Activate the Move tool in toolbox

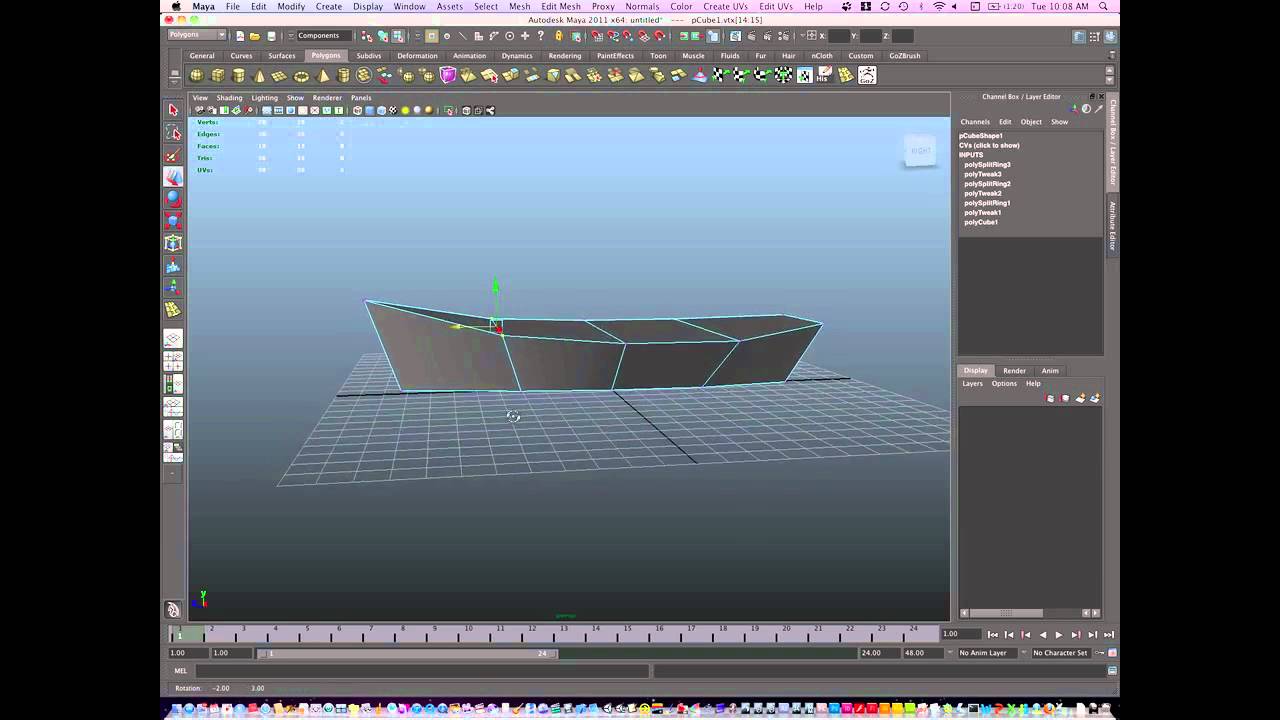coord(173,176)
